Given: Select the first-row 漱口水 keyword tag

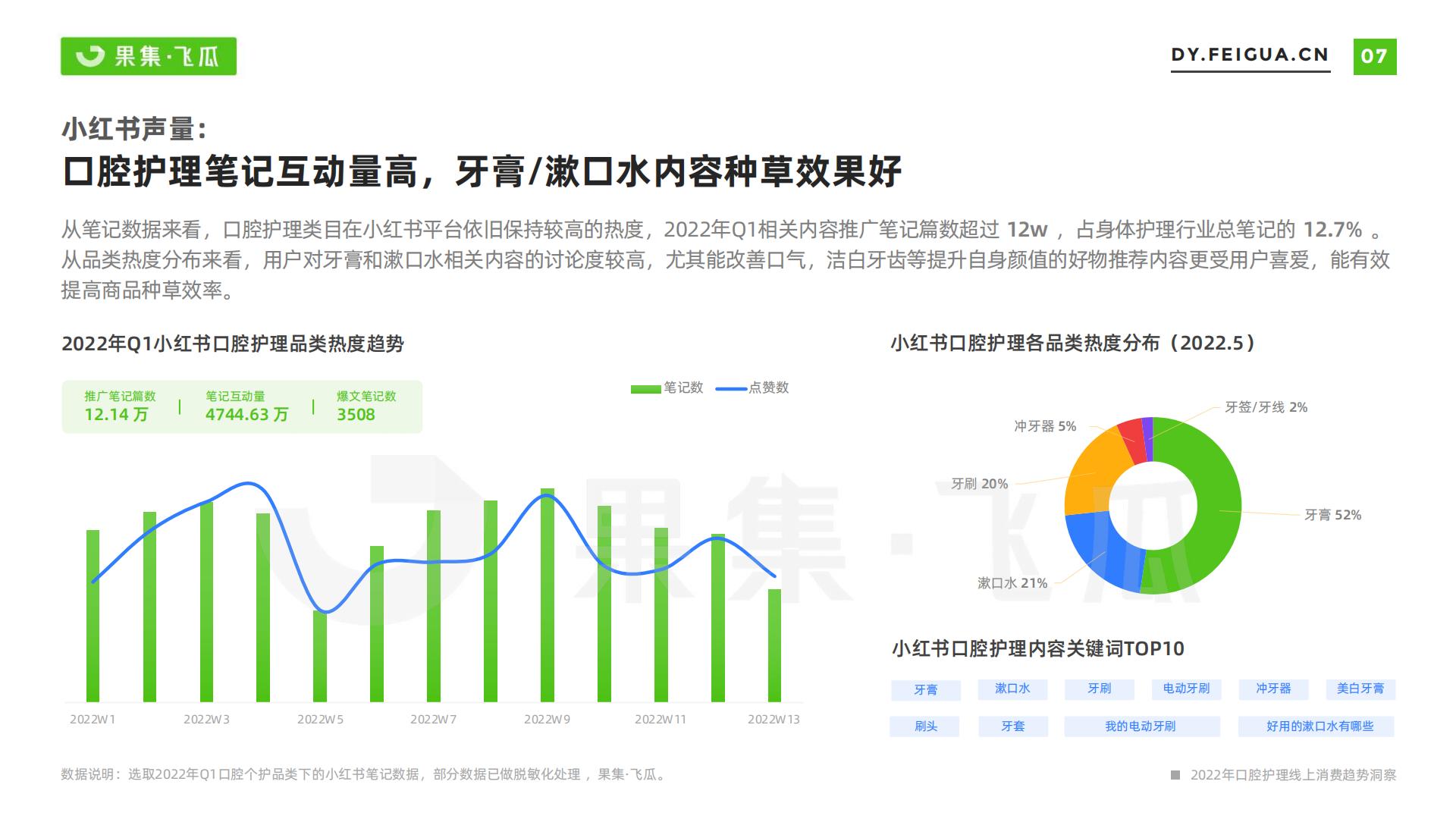Looking at the screenshot, I should click(1012, 689).
